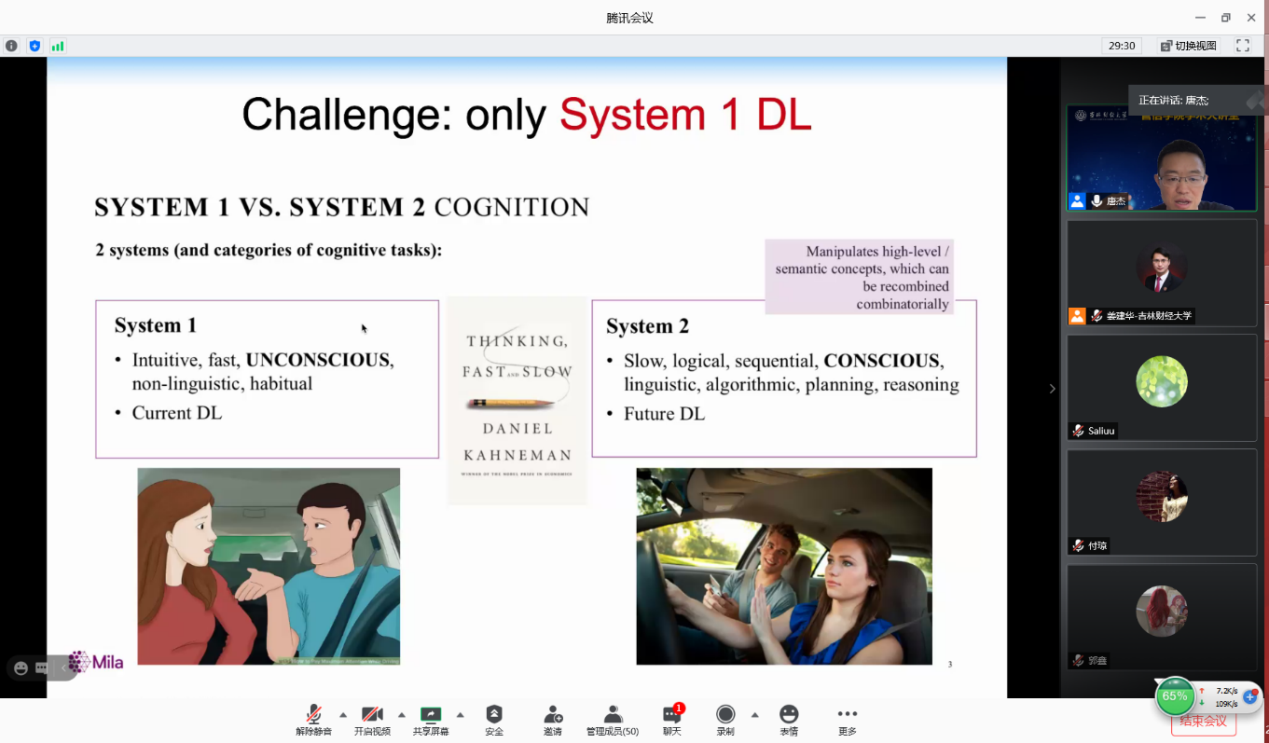
Task: Check the green network signal indicator
Action: coord(57,46)
